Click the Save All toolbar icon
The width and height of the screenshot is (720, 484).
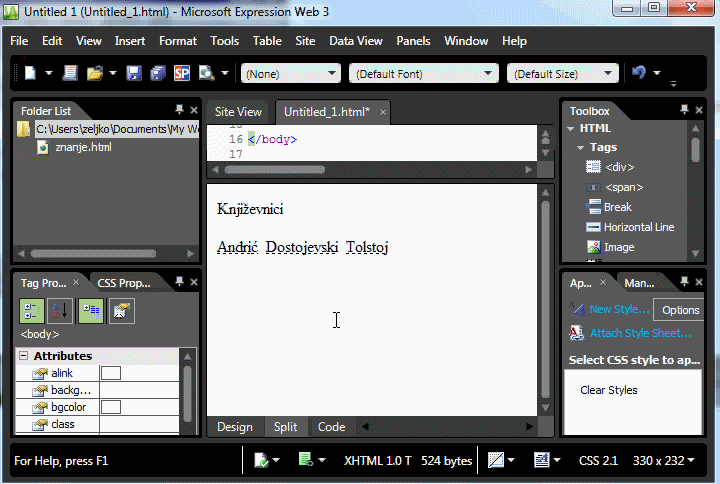158,73
